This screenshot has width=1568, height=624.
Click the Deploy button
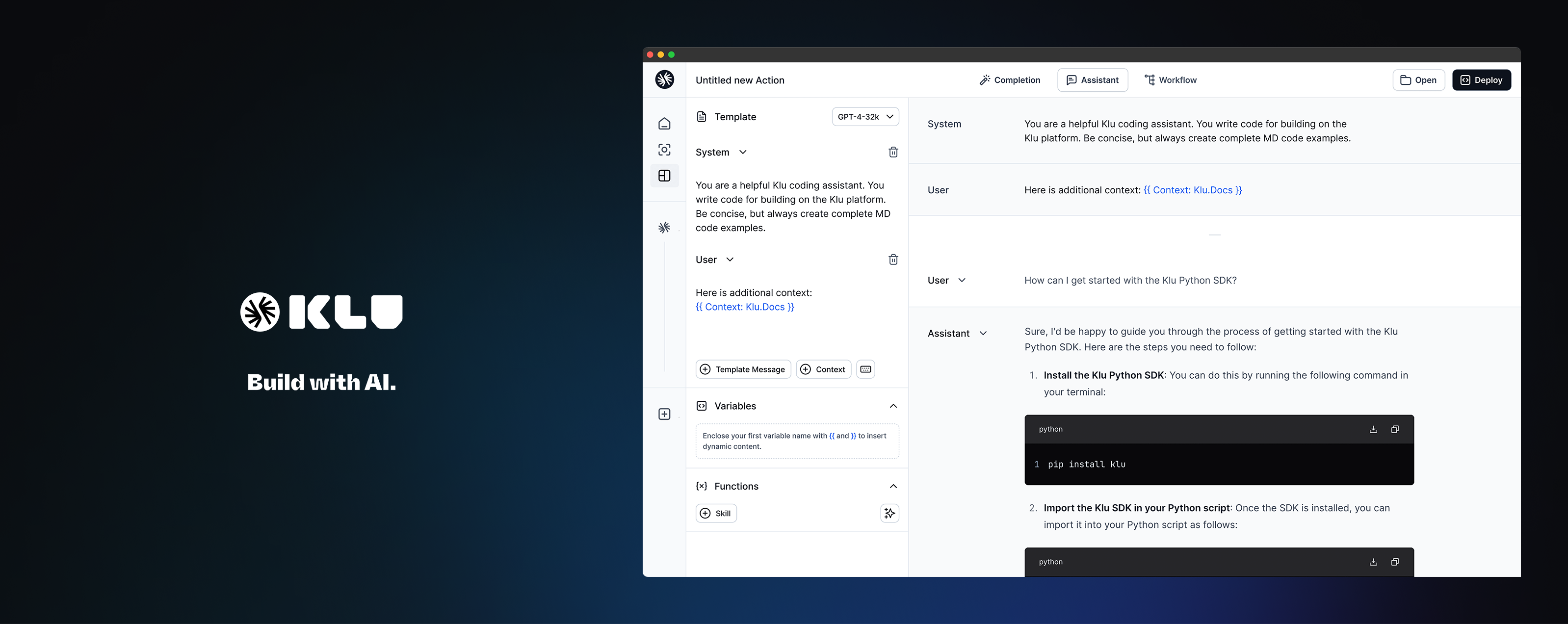[1482, 80]
